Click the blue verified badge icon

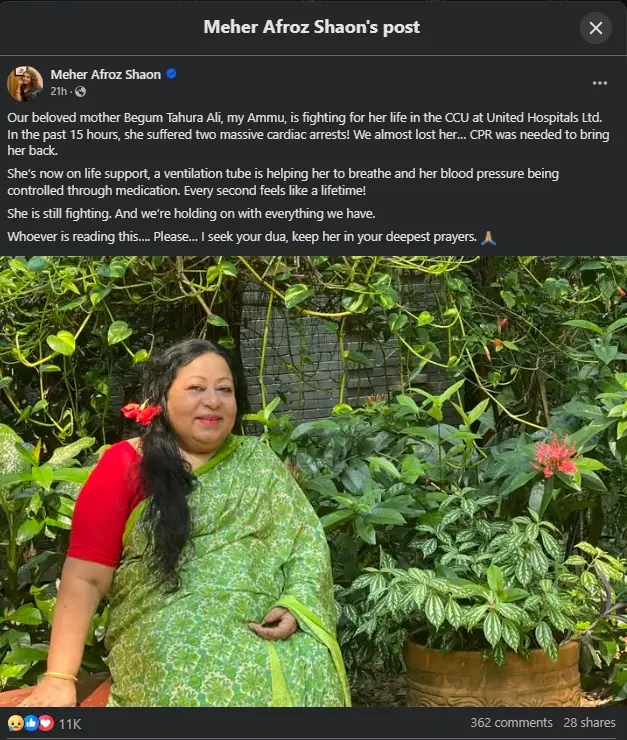click(x=172, y=74)
